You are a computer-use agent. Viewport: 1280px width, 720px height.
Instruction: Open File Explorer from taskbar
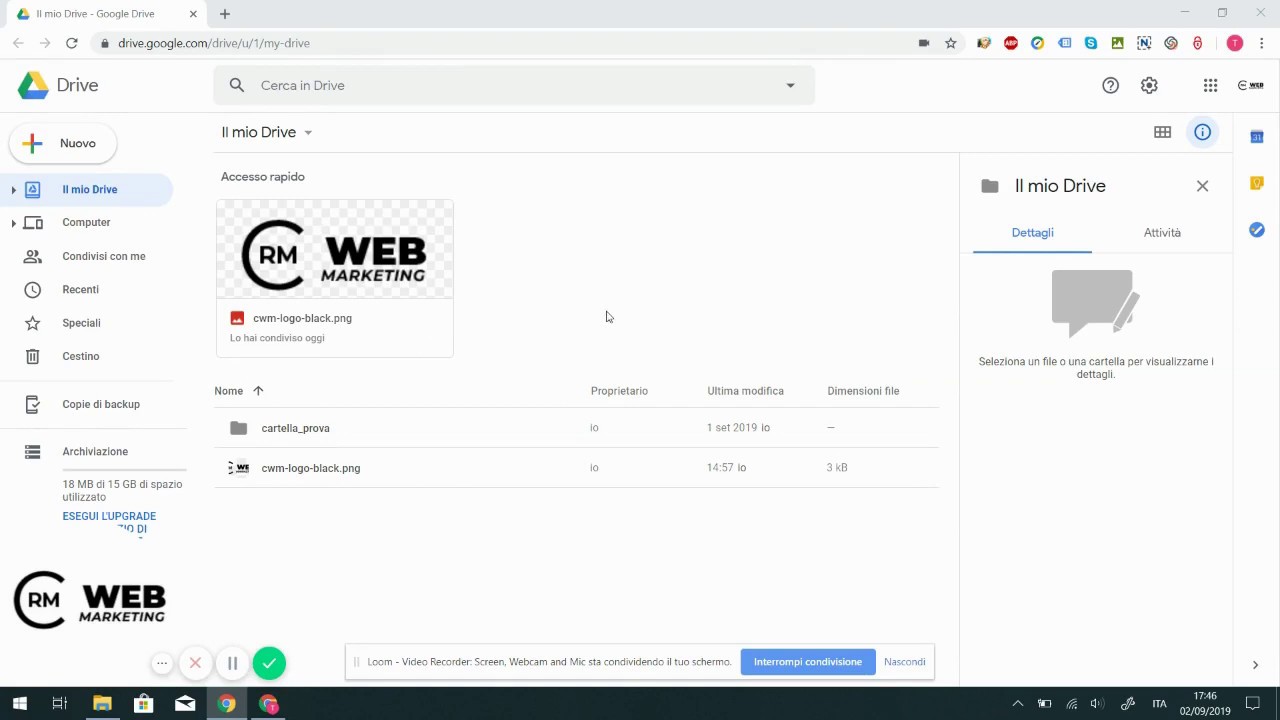coord(102,704)
